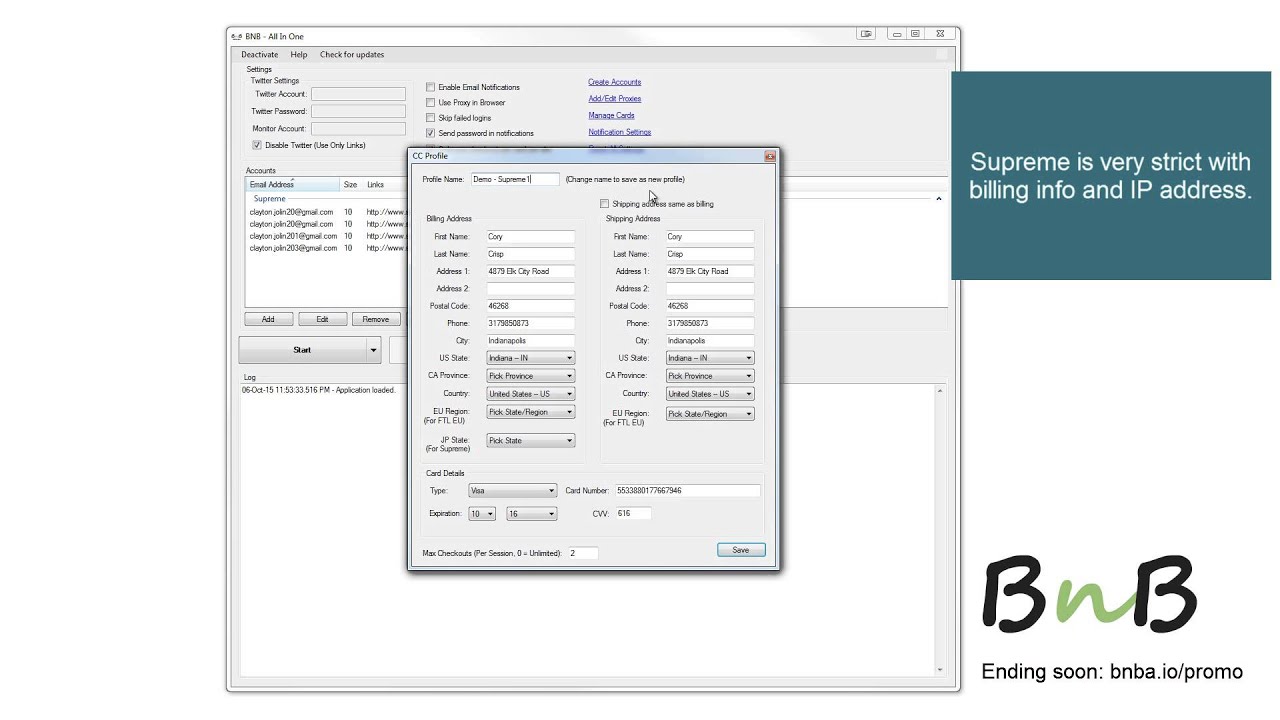The width and height of the screenshot is (1280, 720).
Task: Open the Deactivate menu
Action: [x=259, y=54]
